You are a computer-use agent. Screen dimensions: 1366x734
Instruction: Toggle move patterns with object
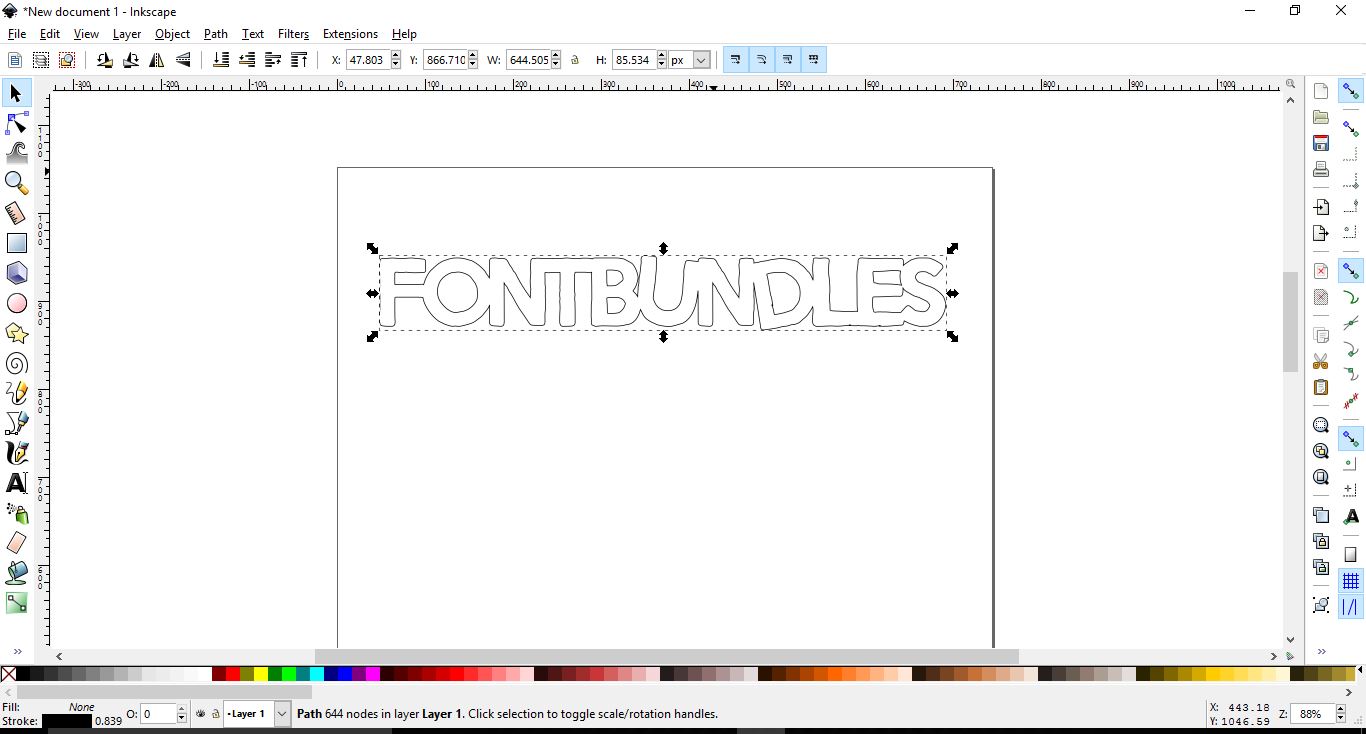tap(814, 60)
